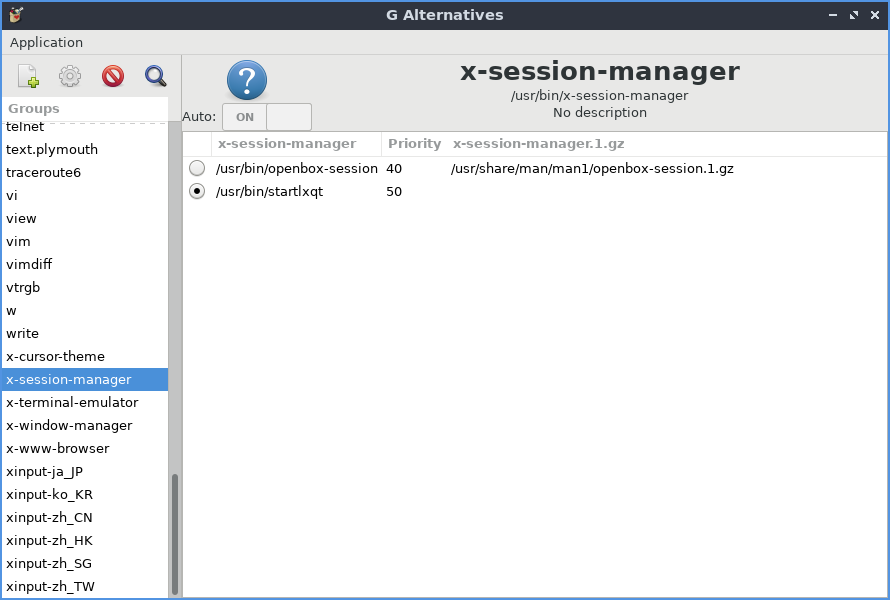The image size is (890, 600).
Task: Select the /usr/bin/startlxqt radio button
Action: click(x=197, y=191)
